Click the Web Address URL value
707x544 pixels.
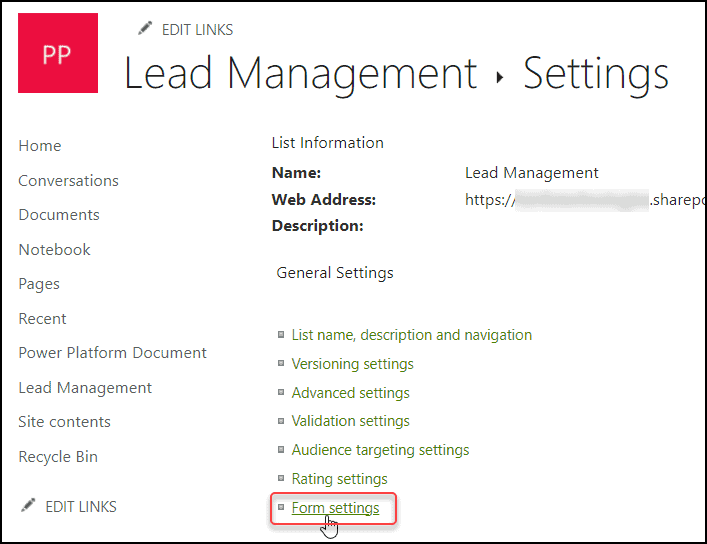585,200
